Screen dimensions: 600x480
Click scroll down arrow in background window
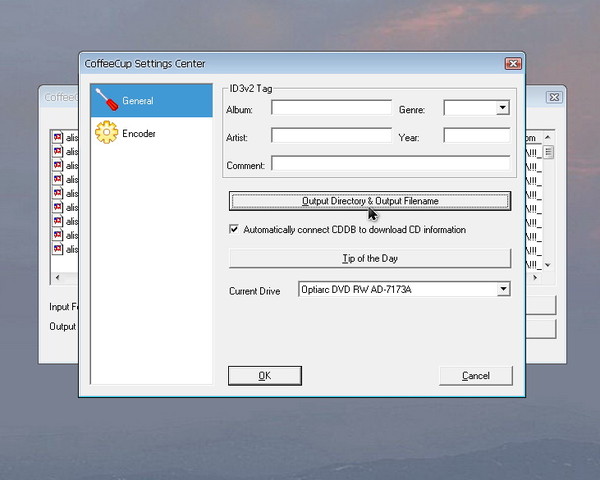[548, 265]
